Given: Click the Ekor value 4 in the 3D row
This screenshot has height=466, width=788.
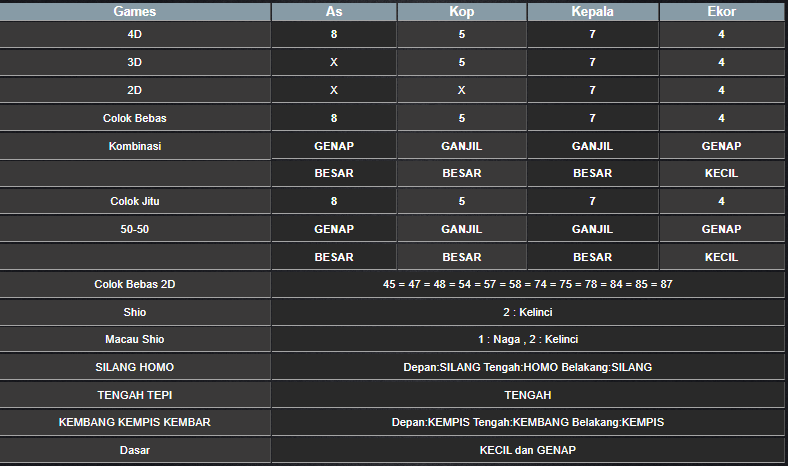Looking at the screenshot, I should click(x=722, y=62).
